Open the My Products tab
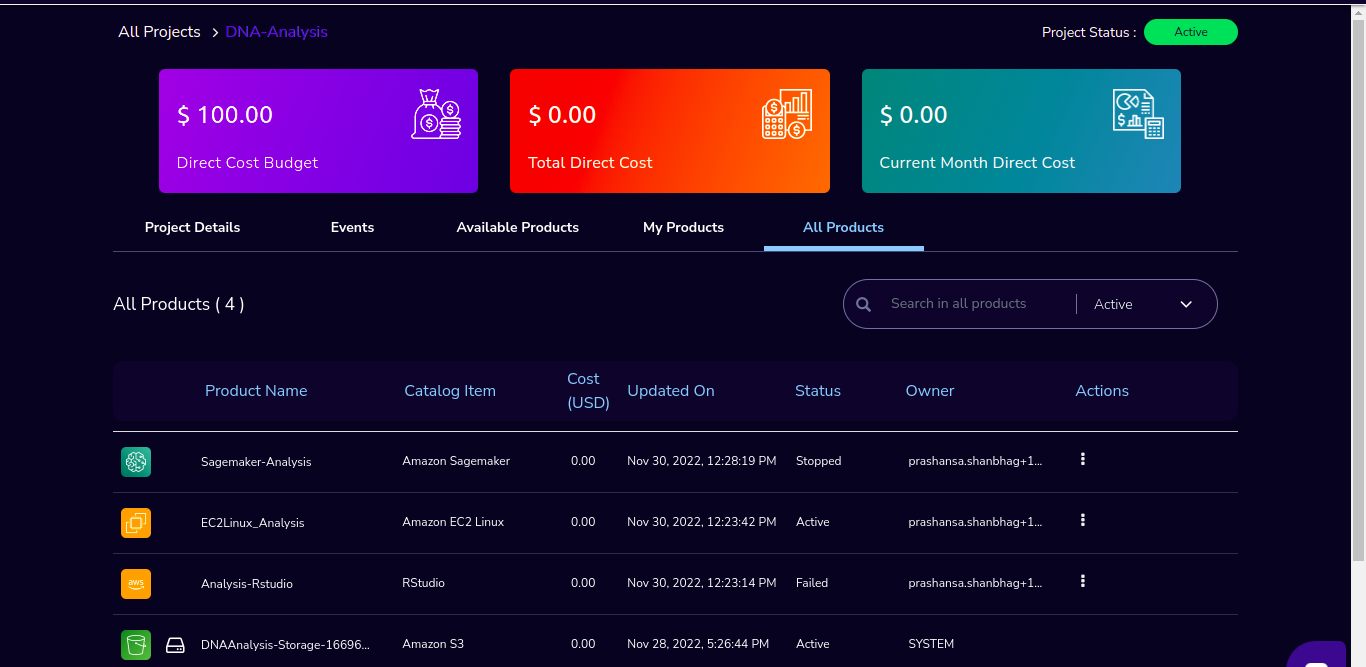The width and height of the screenshot is (1366, 667). [x=683, y=227]
